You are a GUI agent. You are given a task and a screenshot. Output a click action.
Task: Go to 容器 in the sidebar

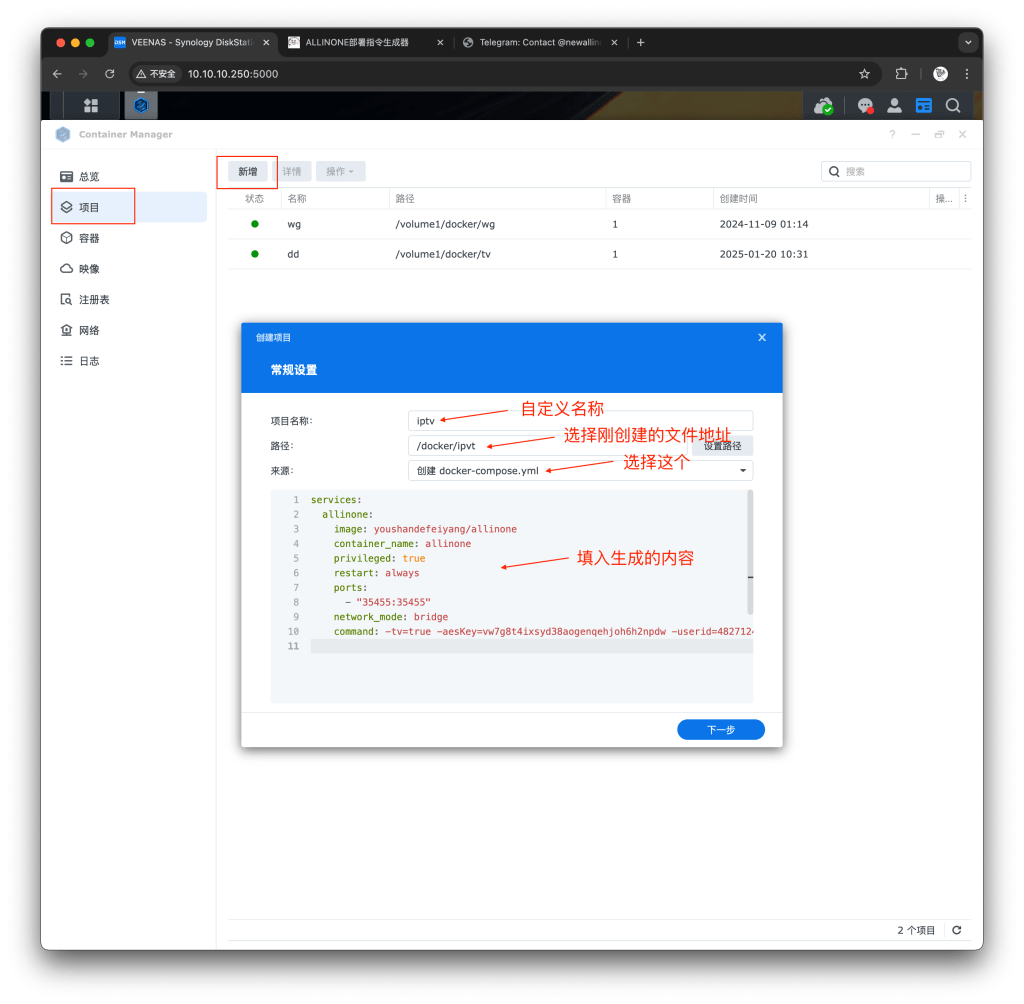coord(89,238)
